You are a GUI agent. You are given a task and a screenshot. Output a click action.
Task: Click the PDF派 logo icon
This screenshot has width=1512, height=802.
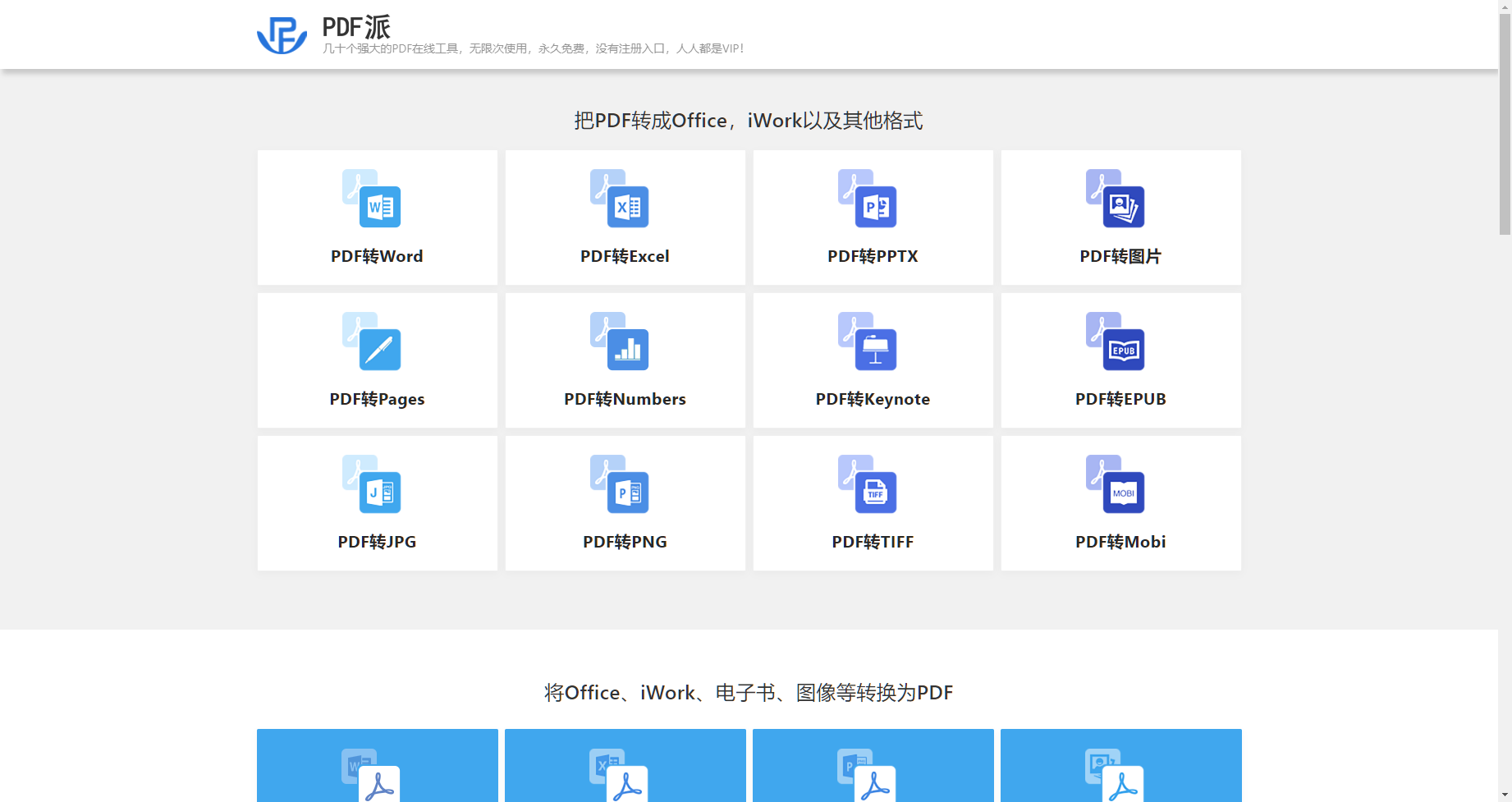(x=282, y=35)
